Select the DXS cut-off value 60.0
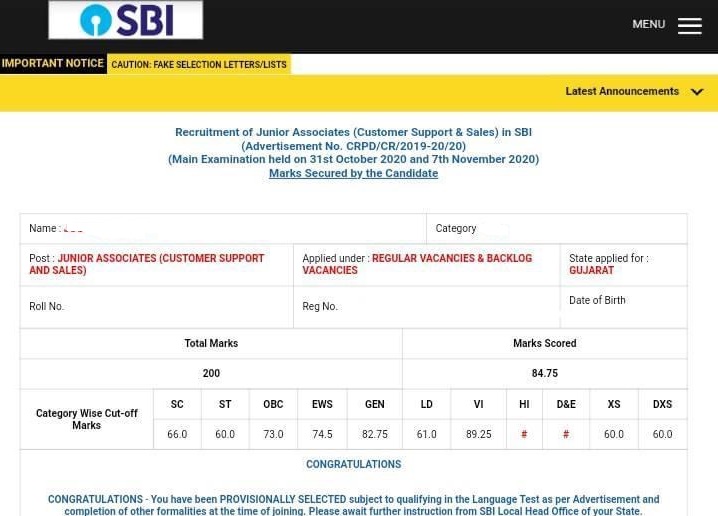The width and height of the screenshot is (718, 516). click(x=662, y=434)
